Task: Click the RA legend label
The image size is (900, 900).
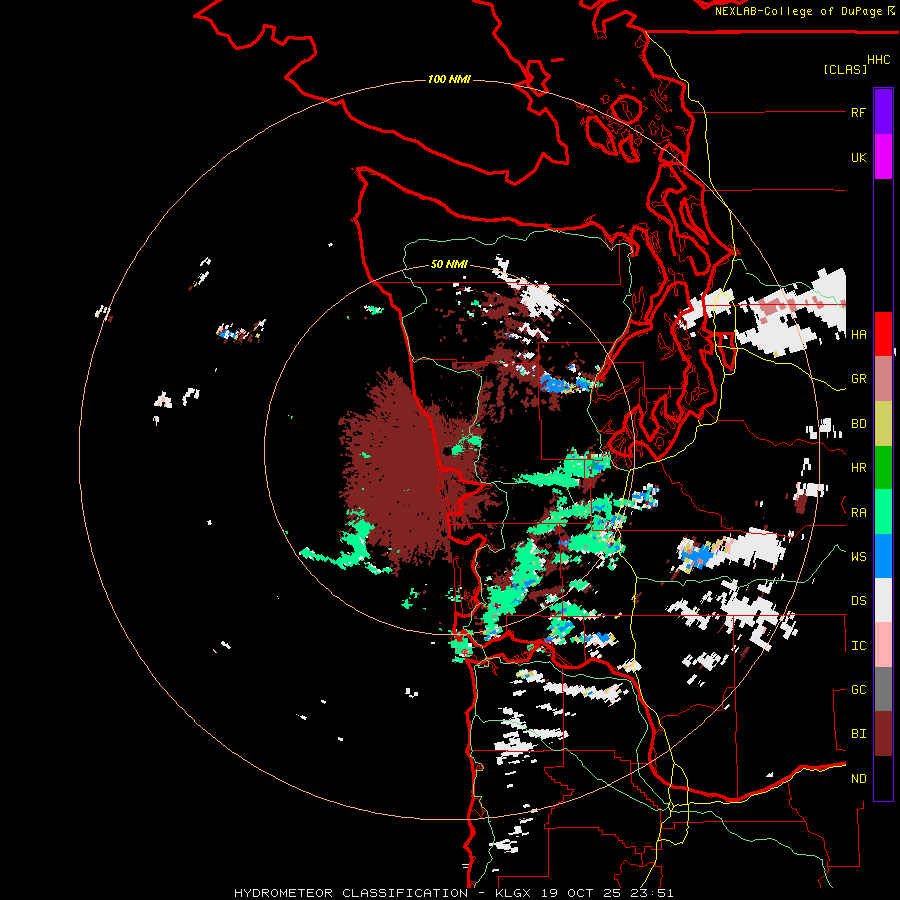Action: pyautogui.click(x=858, y=513)
